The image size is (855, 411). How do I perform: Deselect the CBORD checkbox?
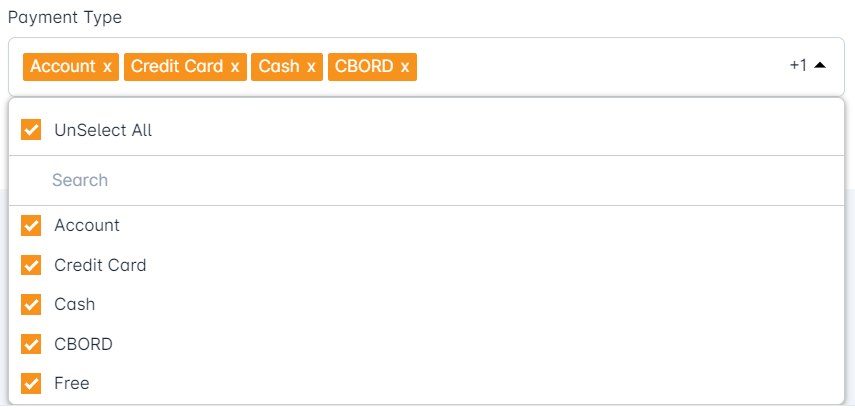(31, 344)
